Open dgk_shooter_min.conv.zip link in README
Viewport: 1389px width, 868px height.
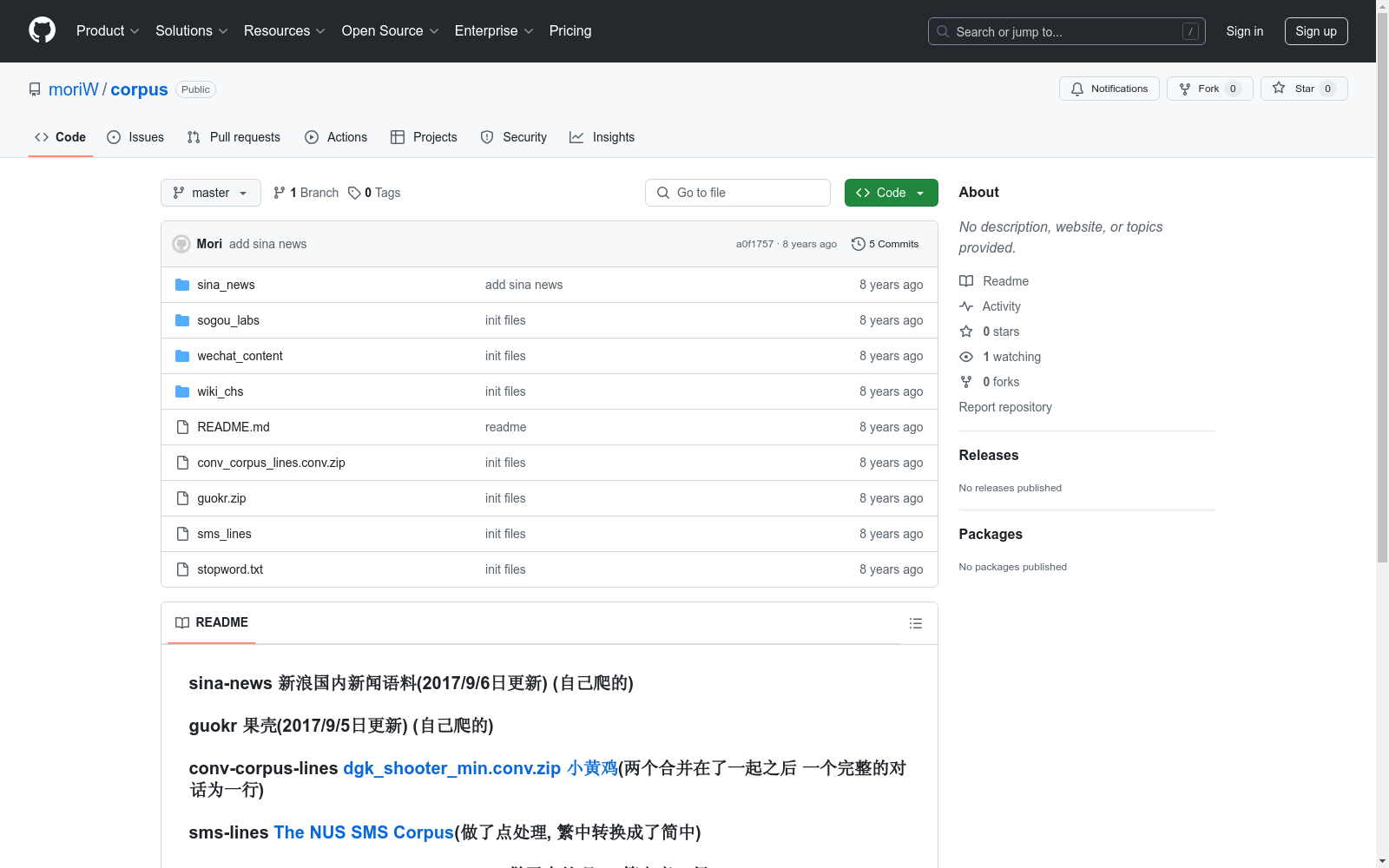(x=451, y=768)
